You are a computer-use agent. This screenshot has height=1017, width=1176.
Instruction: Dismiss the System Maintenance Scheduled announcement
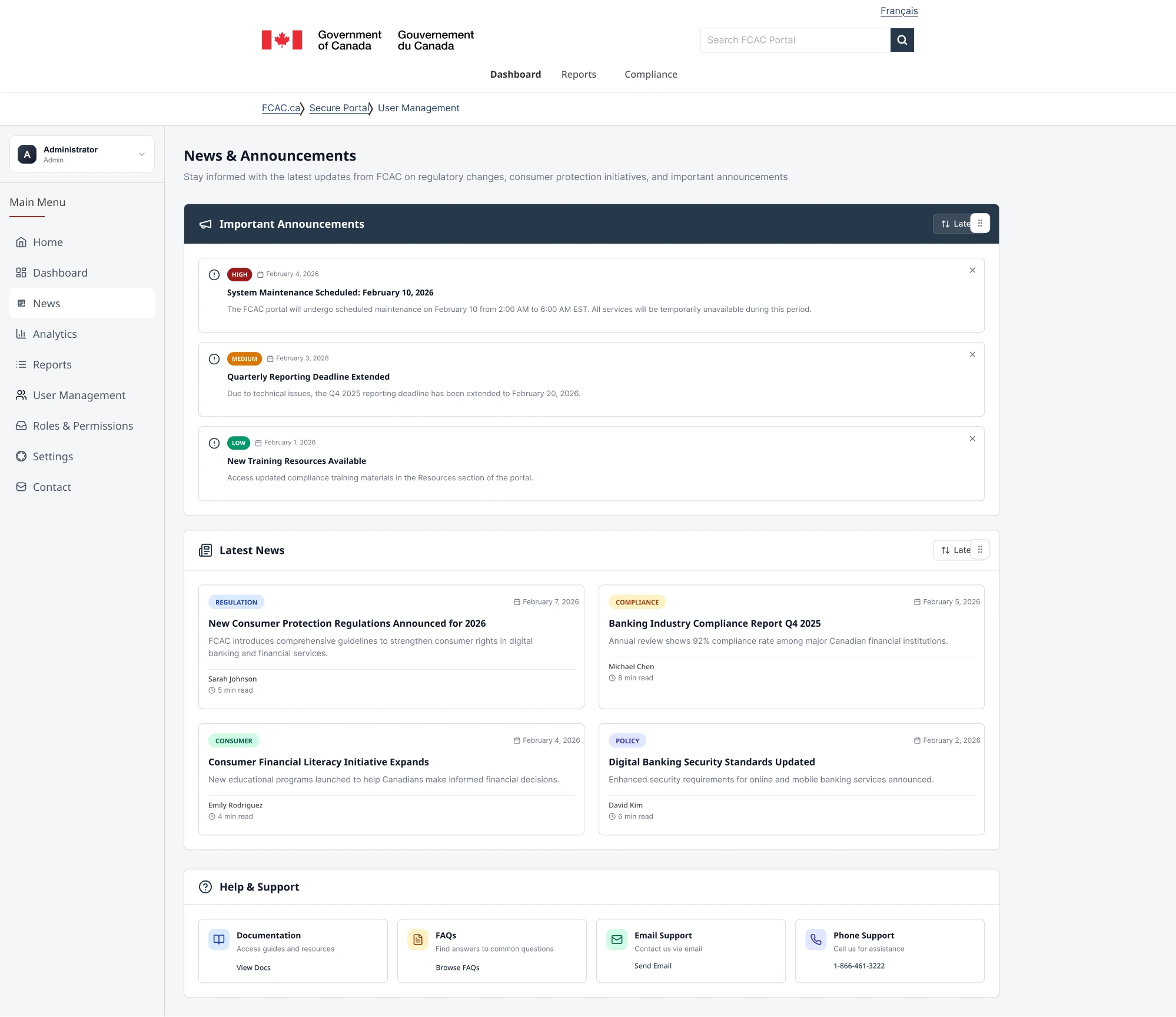pos(972,270)
